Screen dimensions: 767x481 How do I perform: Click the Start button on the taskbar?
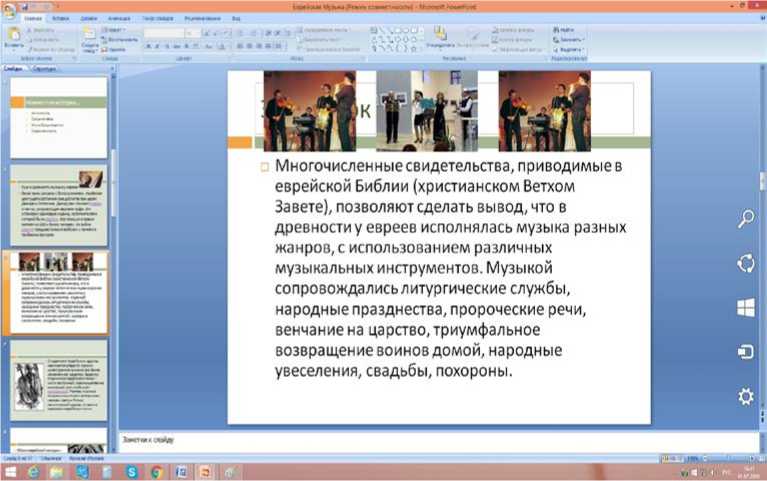tap(10, 472)
